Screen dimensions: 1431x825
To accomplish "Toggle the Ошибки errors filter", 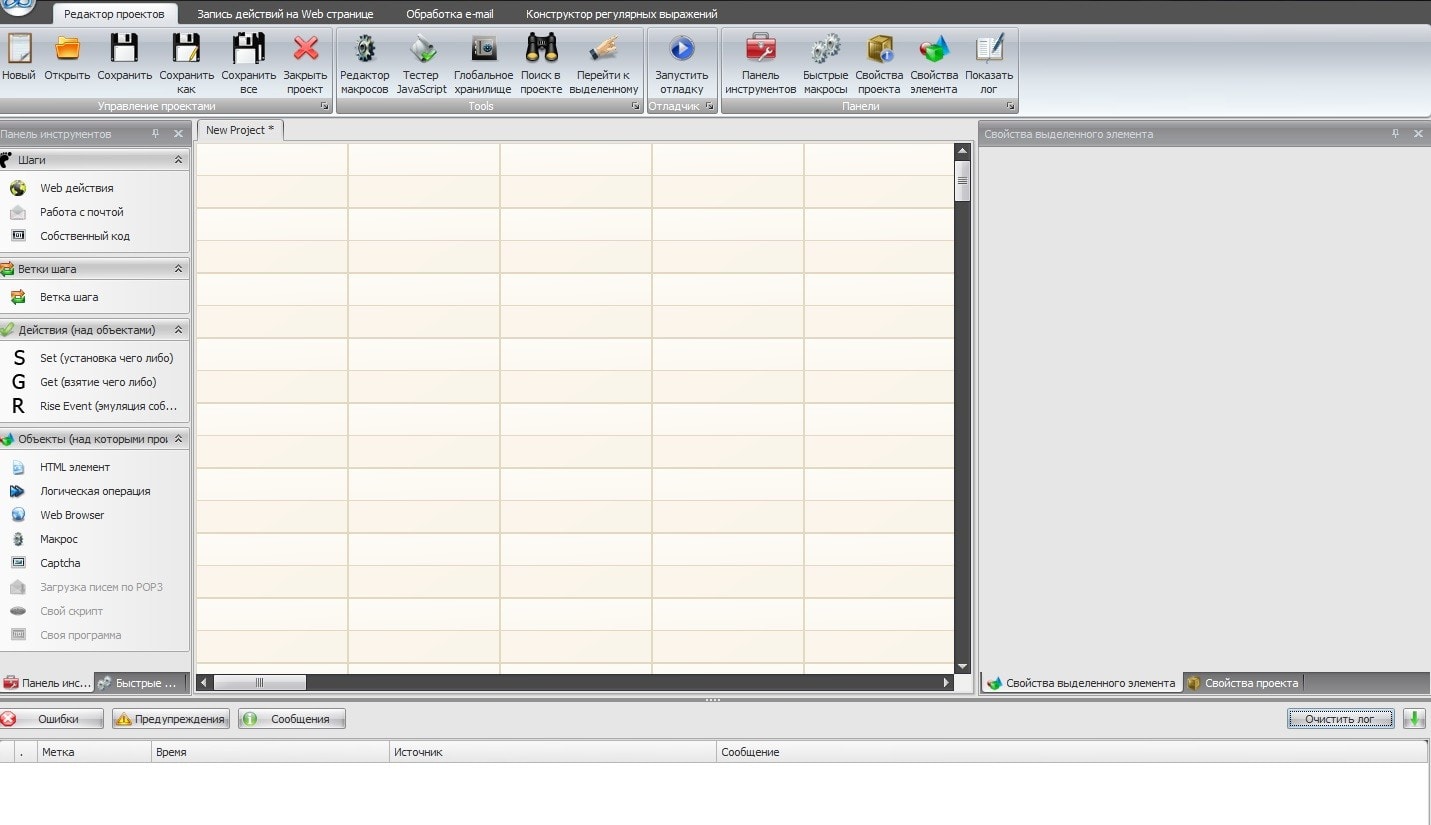I will tap(53, 719).
